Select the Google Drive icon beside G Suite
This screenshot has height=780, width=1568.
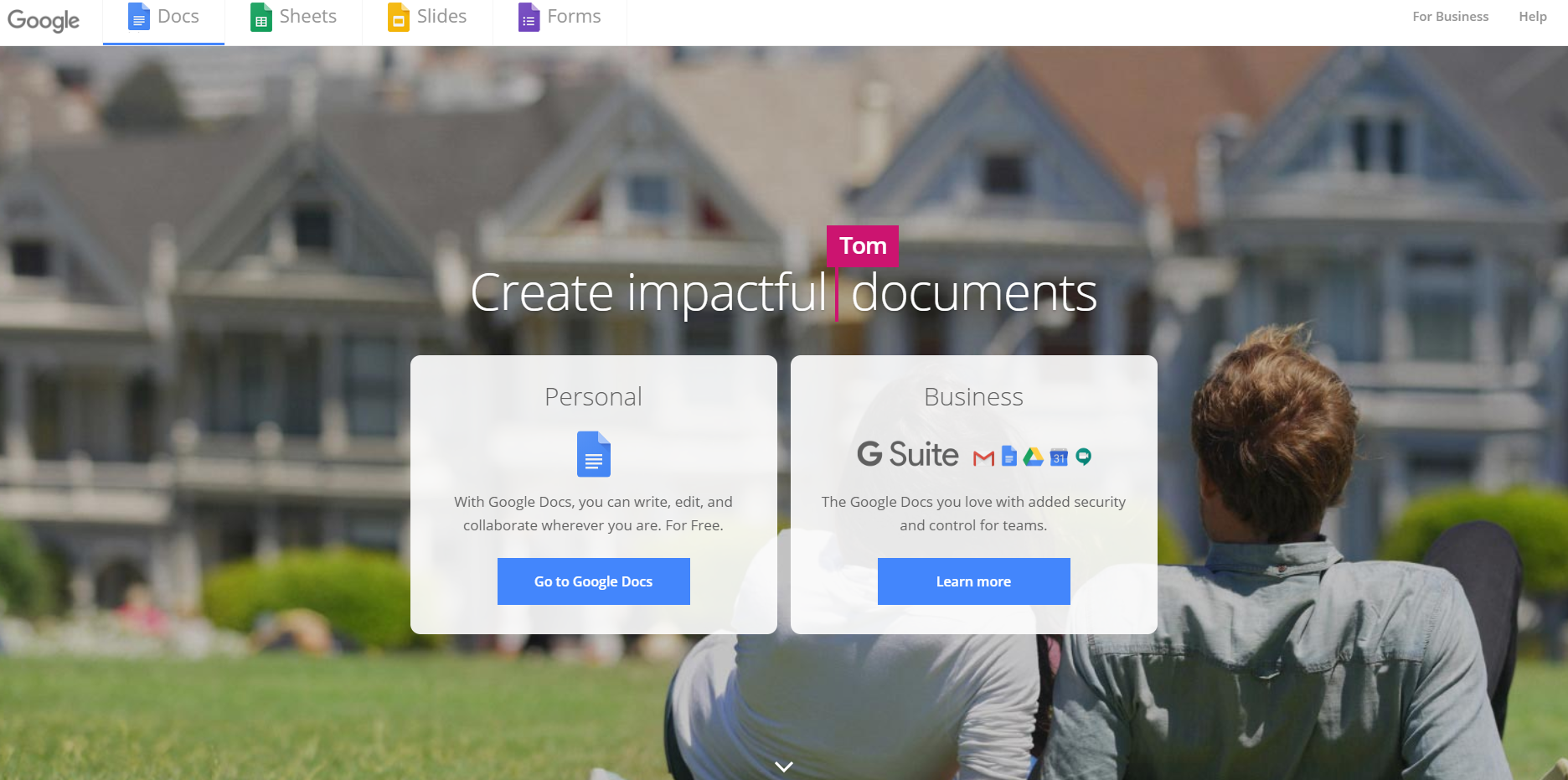1033,457
